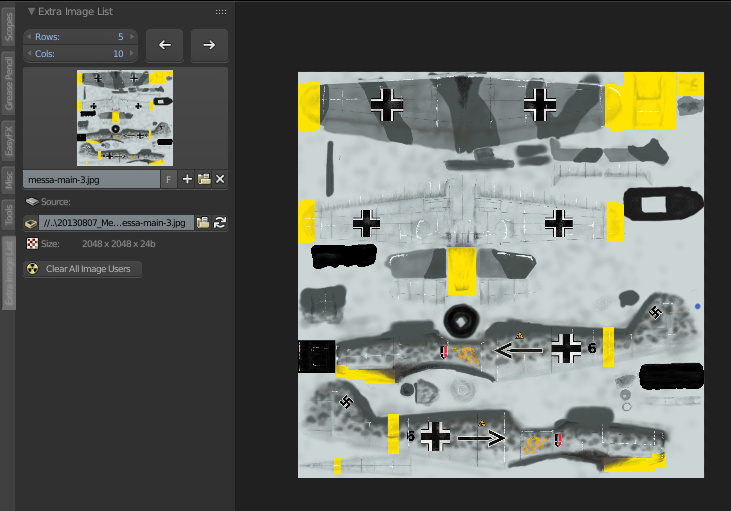Decrease the Rows value with left arrow
Viewport: 731px width, 511px height.
pyautogui.click(x=29, y=36)
